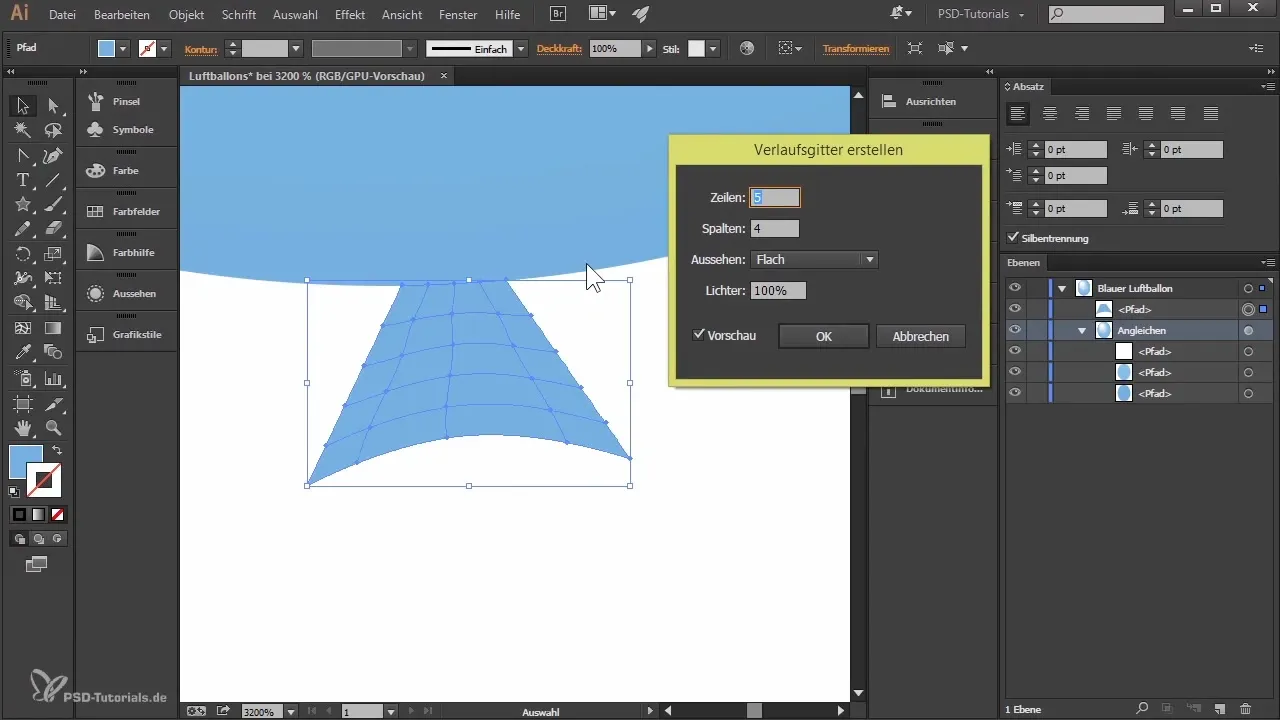Select the Artboard tool
The width and height of the screenshot is (1280, 720).
(22, 403)
